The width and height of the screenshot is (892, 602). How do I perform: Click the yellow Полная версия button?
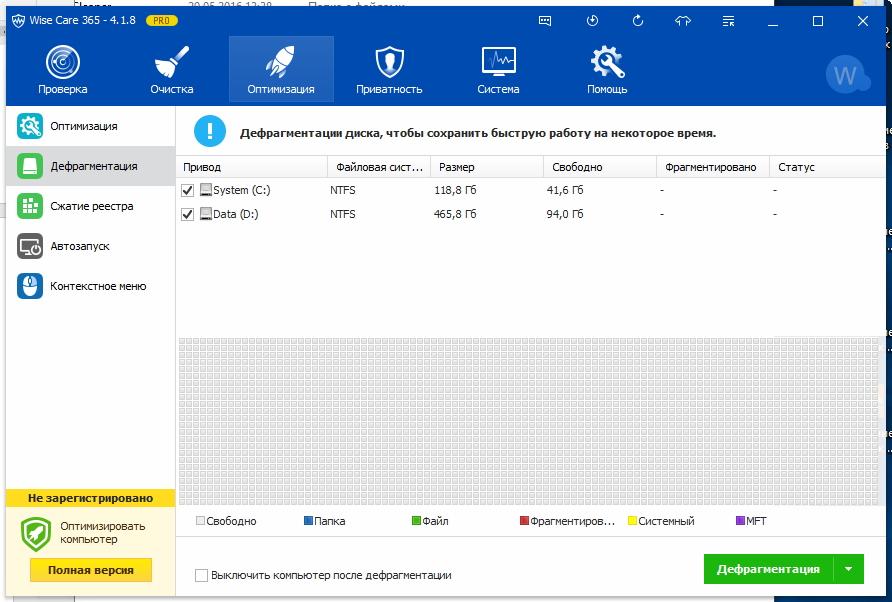click(90, 570)
